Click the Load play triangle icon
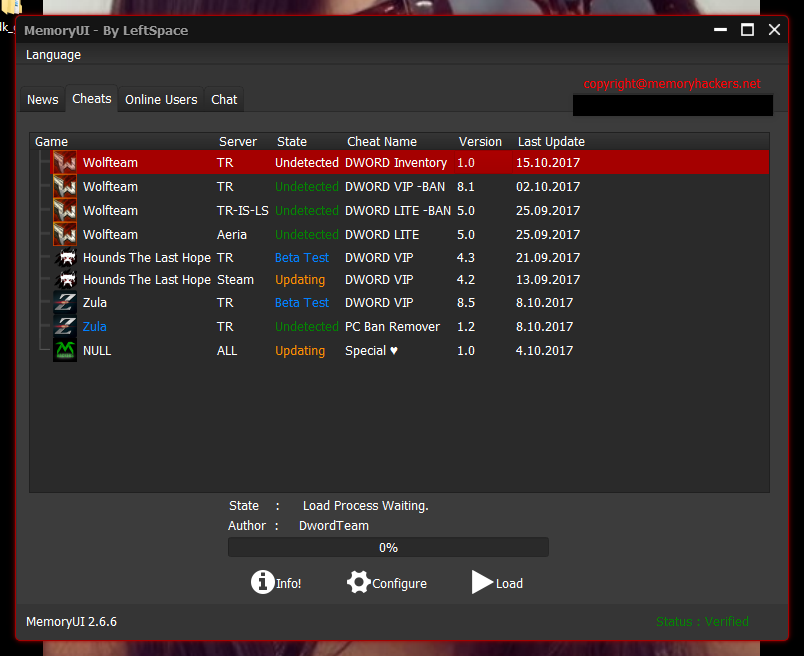This screenshot has width=804, height=656. pyautogui.click(x=482, y=582)
